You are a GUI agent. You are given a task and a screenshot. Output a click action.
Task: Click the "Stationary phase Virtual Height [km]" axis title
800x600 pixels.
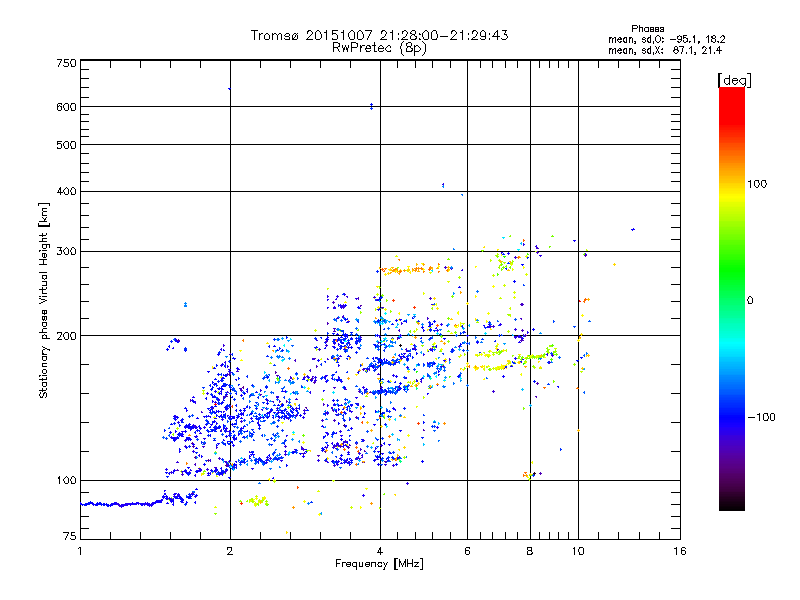coord(43,300)
